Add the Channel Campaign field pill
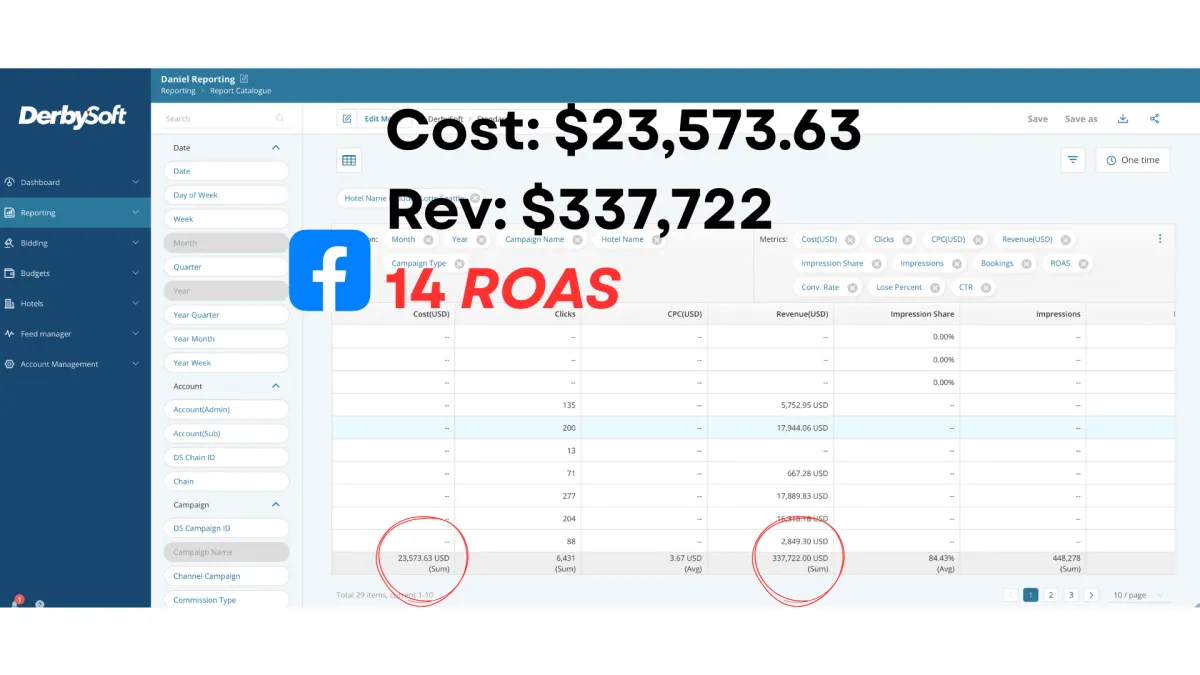The width and height of the screenshot is (1200, 675). (226, 576)
